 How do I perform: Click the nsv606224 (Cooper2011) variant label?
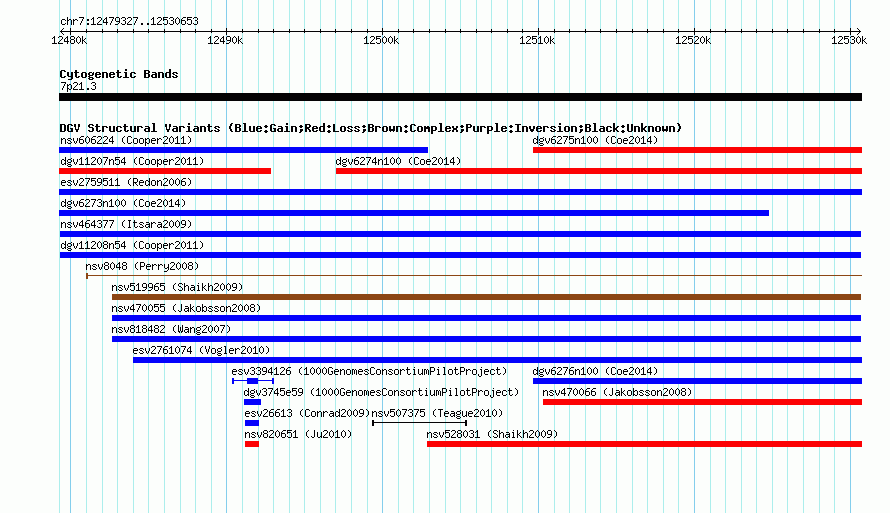[x=126, y=140]
